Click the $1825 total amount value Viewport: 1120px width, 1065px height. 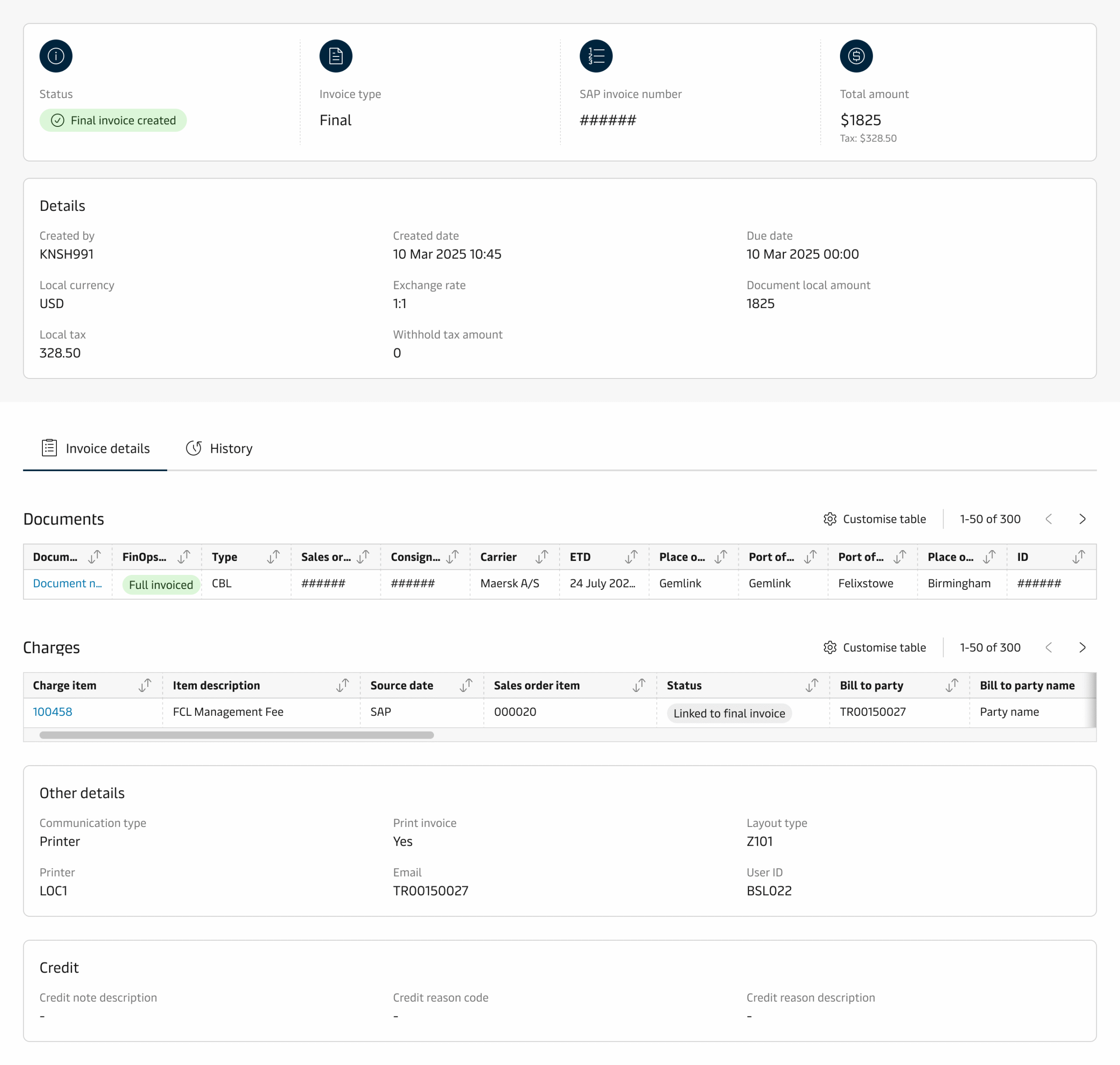(x=861, y=120)
